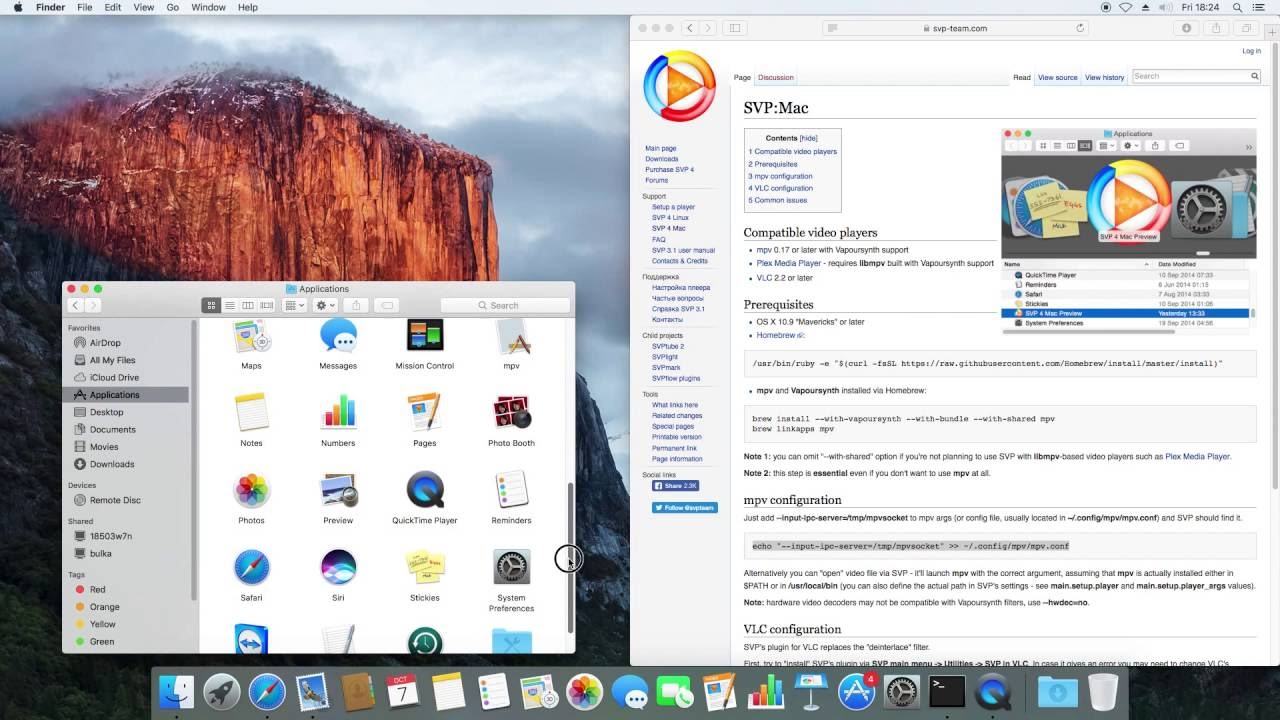Select the mpv application icon
The height and width of the screenshot is (720, 1280).
click(512, 337)
